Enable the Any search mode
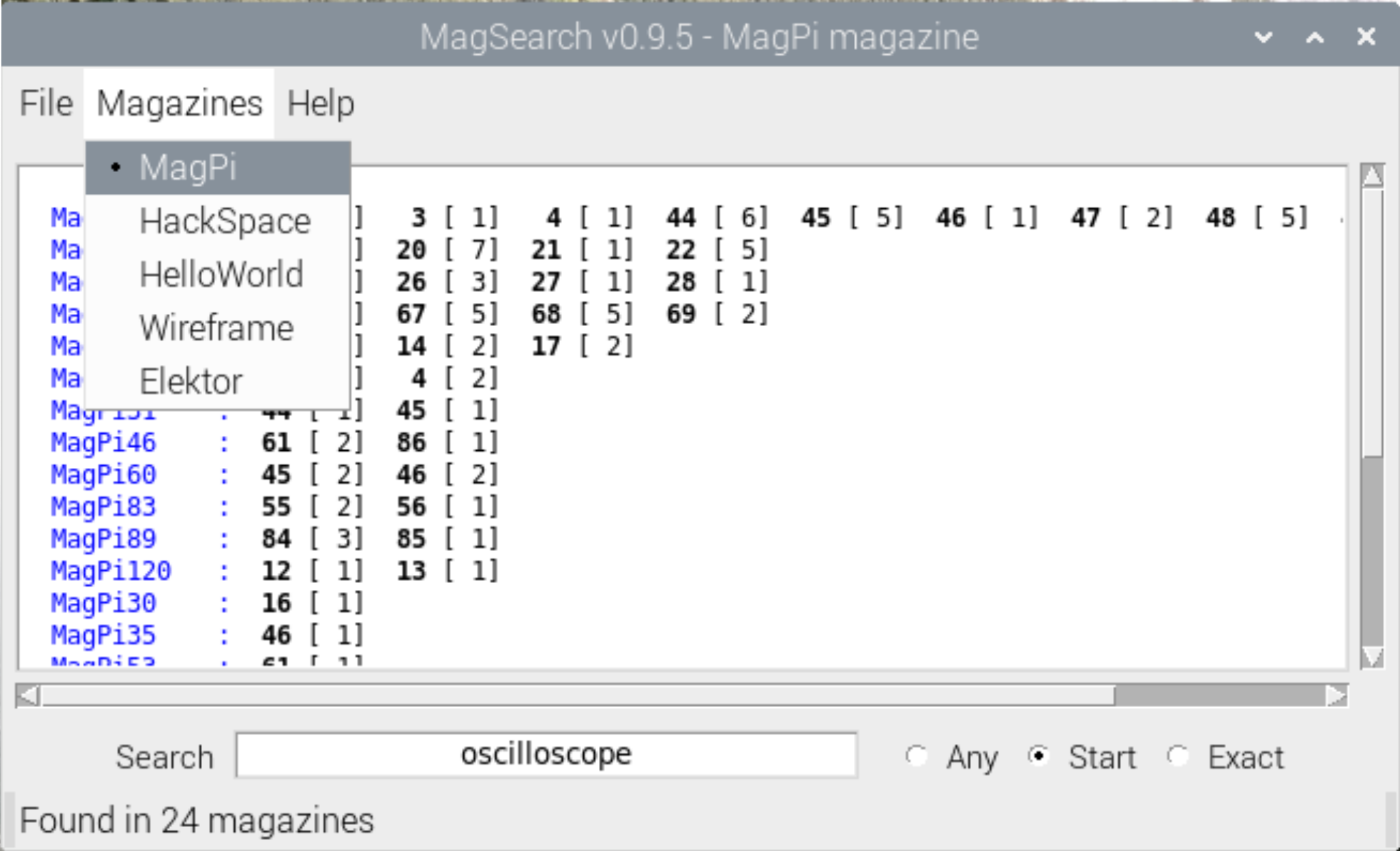Image resolution: width=1400 pixels, height=851 pixels. click(x=919, y=756)
